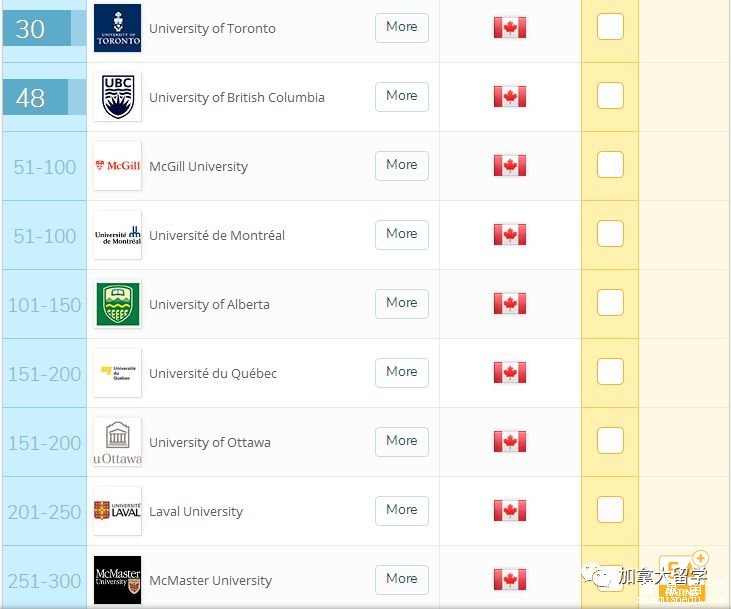The height and width of the screenshot is (609, 731).
Task: Expand More for University of British Columbia
Action: pos(401,96)
